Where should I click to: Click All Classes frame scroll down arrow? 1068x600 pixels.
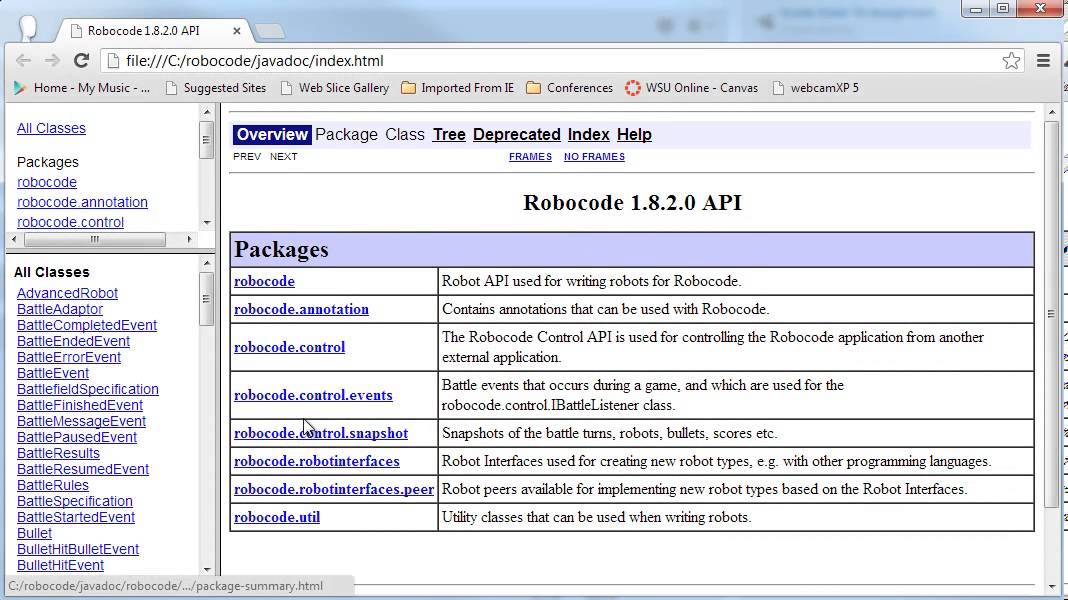click(x=207, y=569)
